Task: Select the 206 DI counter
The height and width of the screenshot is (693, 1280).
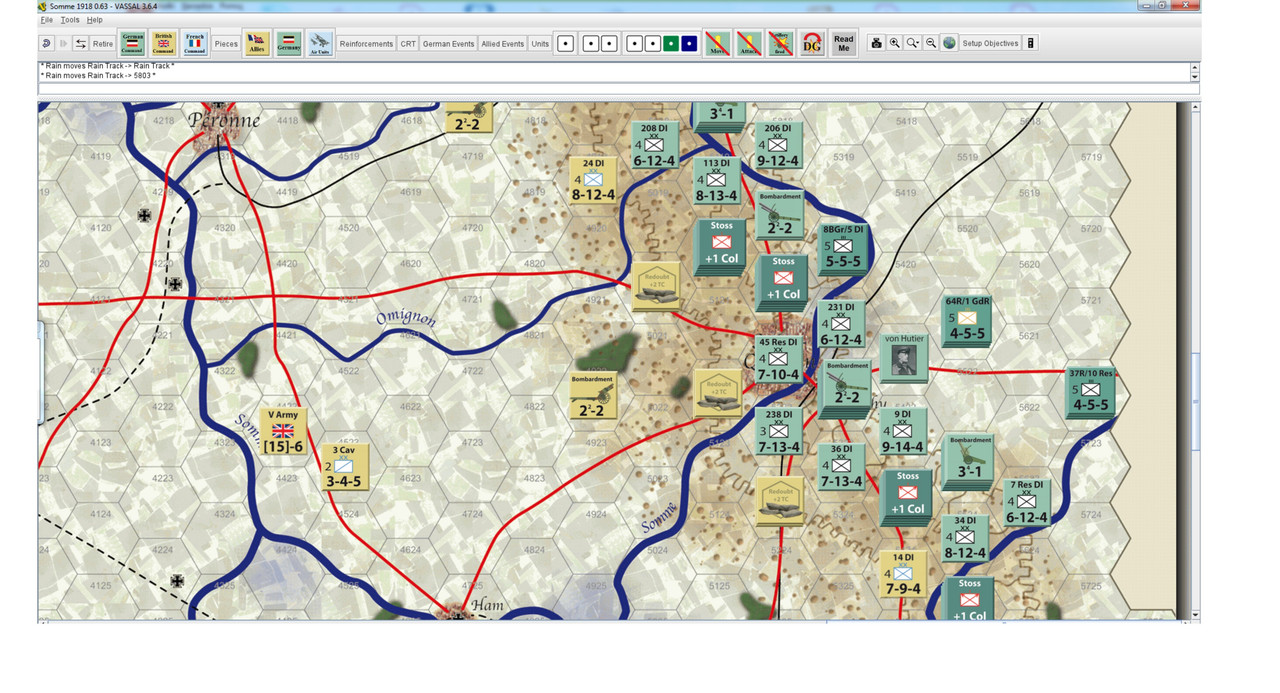Action: [778, 145]
